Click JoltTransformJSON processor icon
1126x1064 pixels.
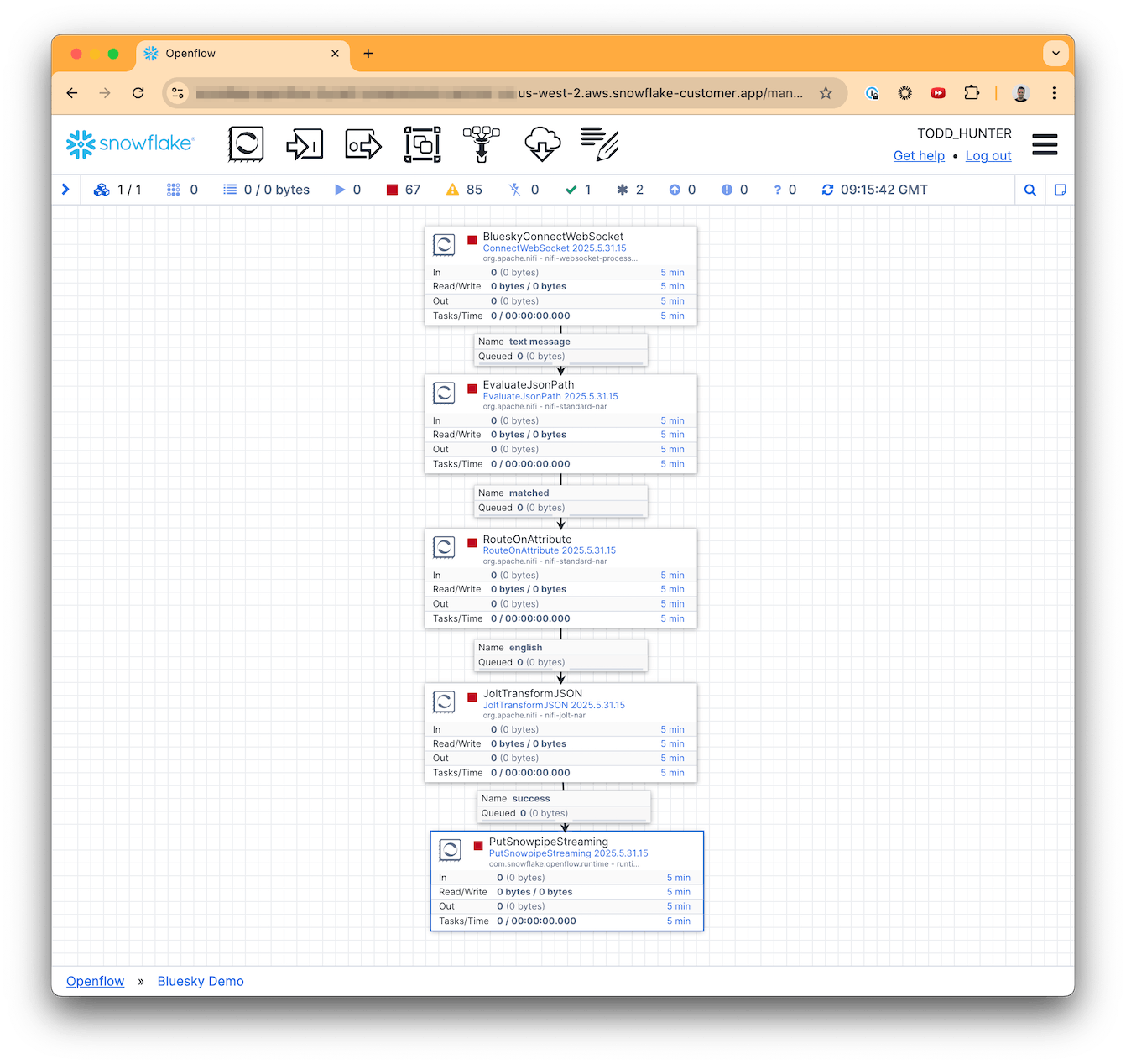(x=444, y=702)
